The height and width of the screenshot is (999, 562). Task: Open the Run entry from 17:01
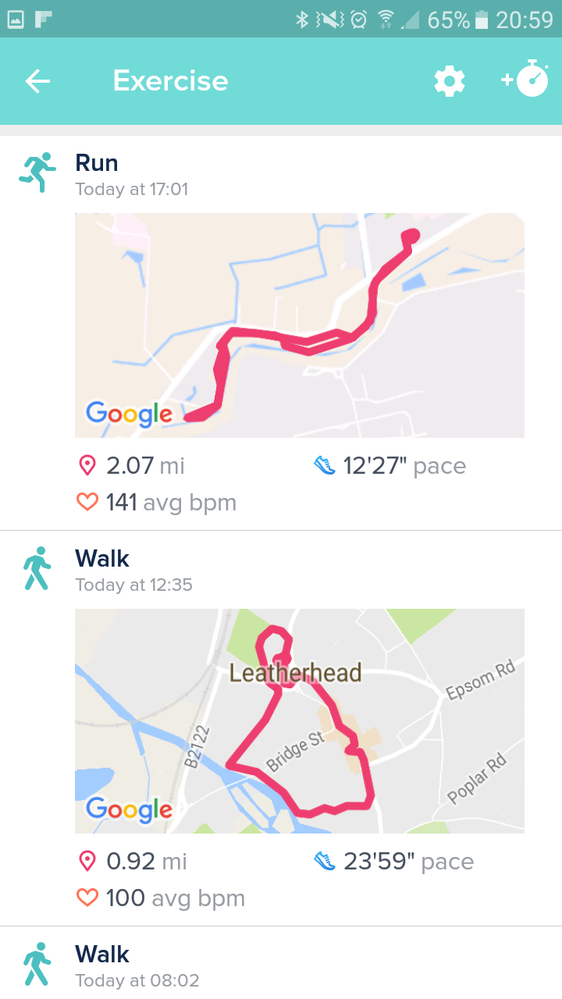[281, 333]
